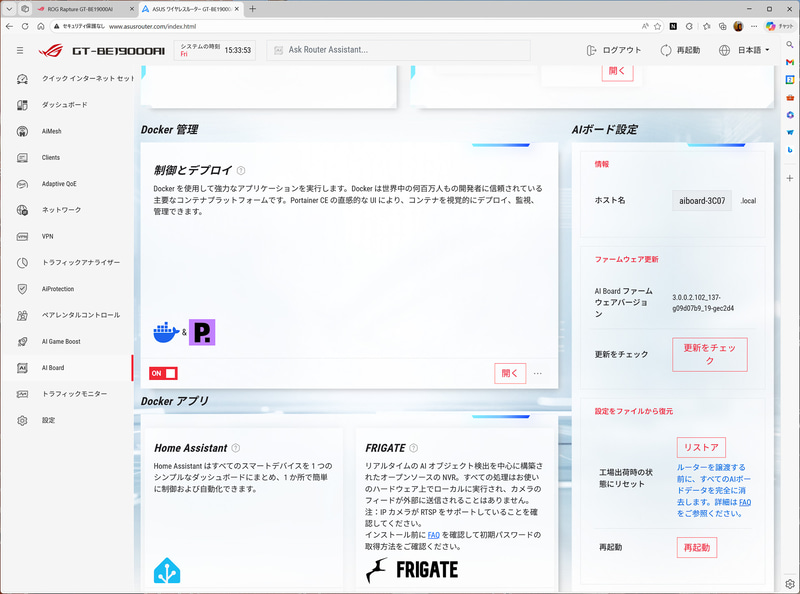Screen dimensions: 800x594
Task: Open 設定 menu item
Action: pyautogui.click(x=48, y=420)
